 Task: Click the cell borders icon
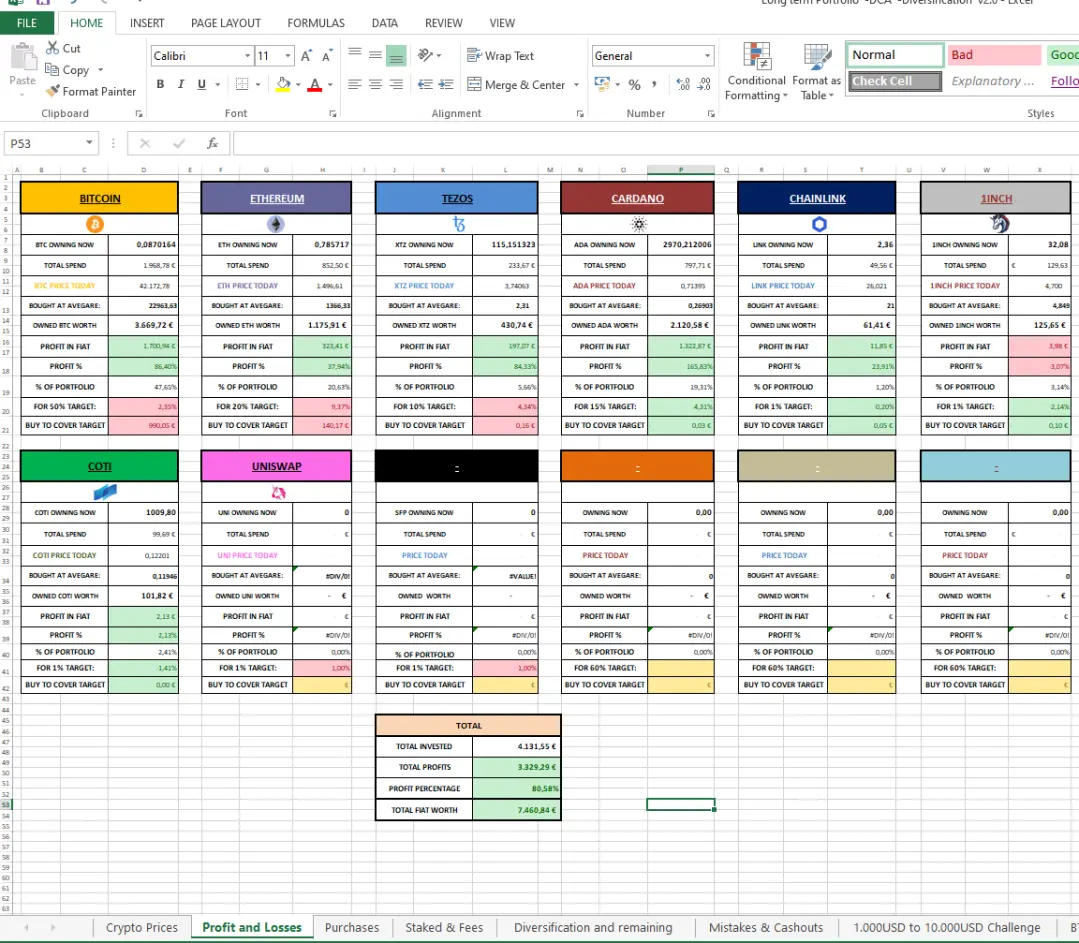click(x=242, y=84)
